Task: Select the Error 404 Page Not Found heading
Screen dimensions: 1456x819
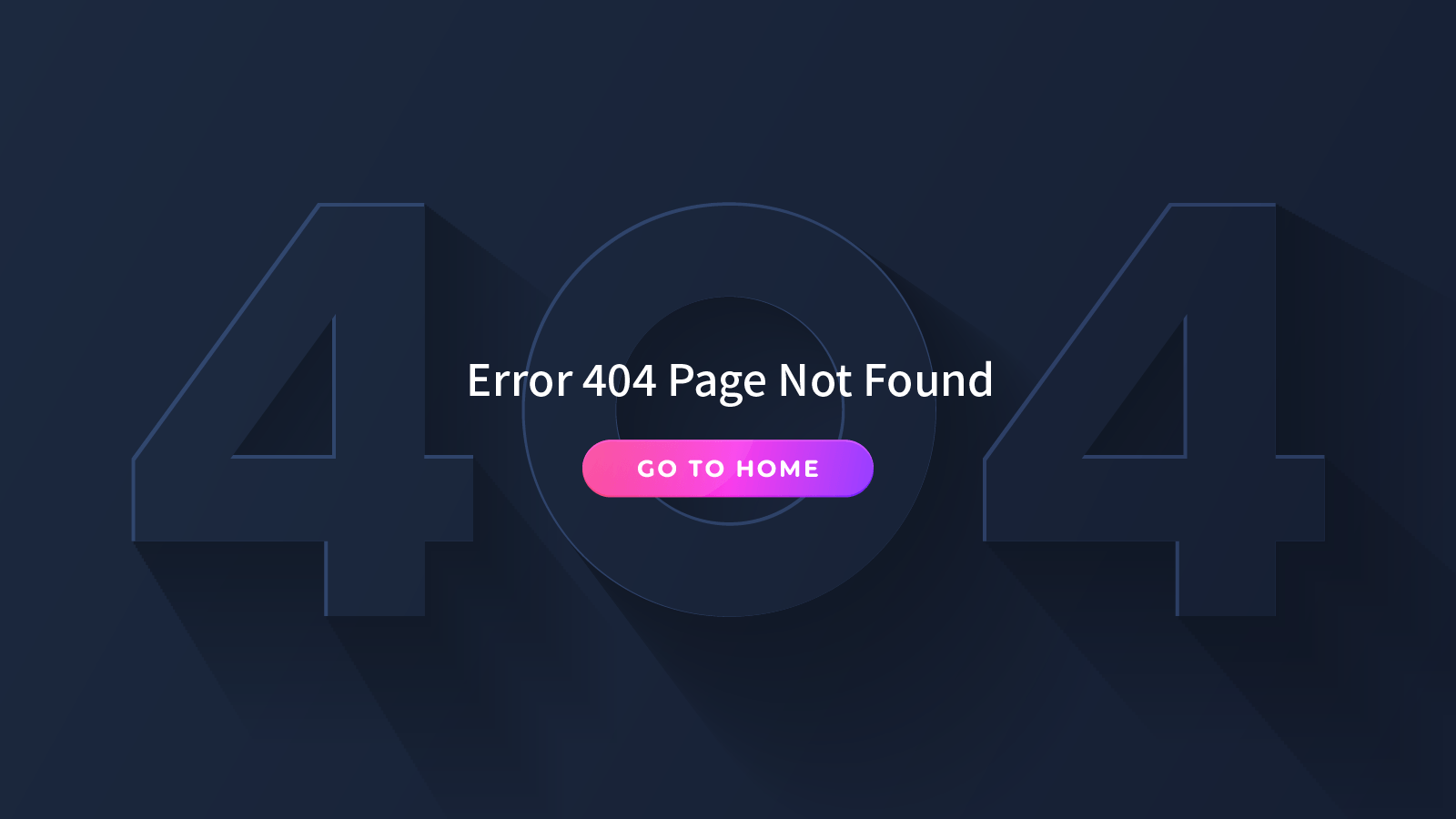Action: point(730,380)
